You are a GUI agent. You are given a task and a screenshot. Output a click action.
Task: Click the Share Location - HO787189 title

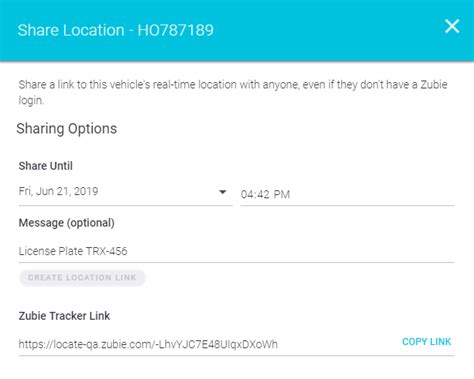click(115, 30)
